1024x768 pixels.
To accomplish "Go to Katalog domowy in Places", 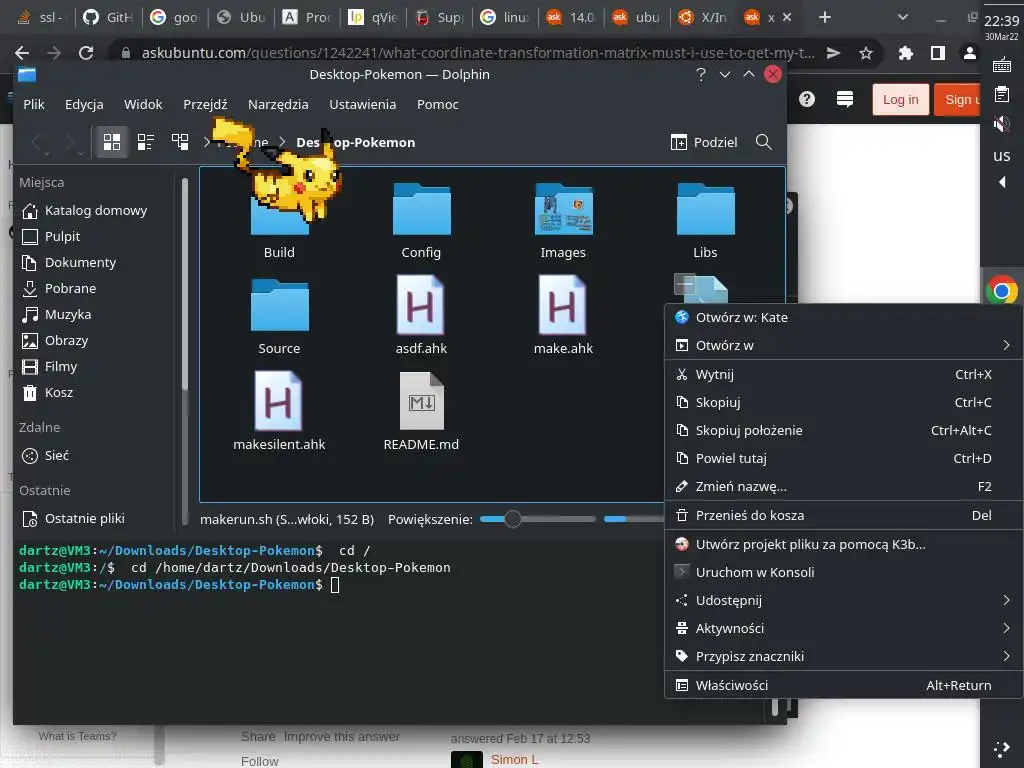I will click(95, 210).
